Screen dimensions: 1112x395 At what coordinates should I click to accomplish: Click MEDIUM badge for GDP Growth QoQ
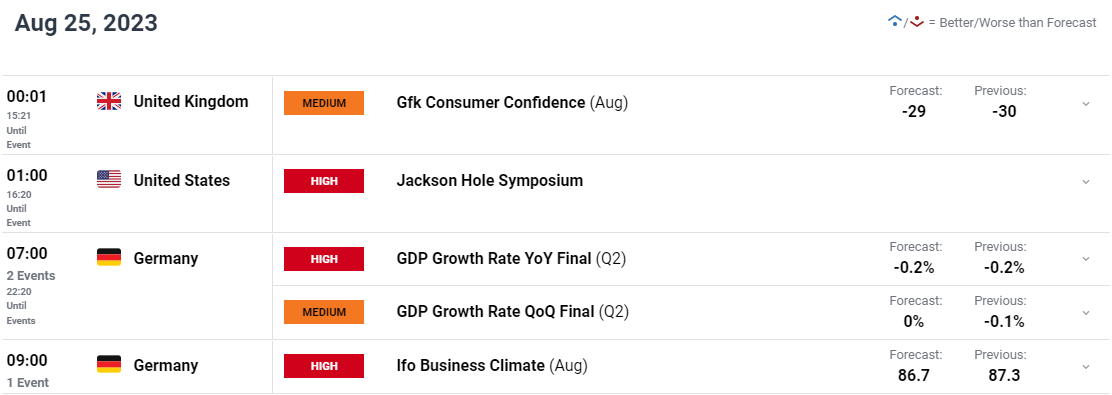323,312
